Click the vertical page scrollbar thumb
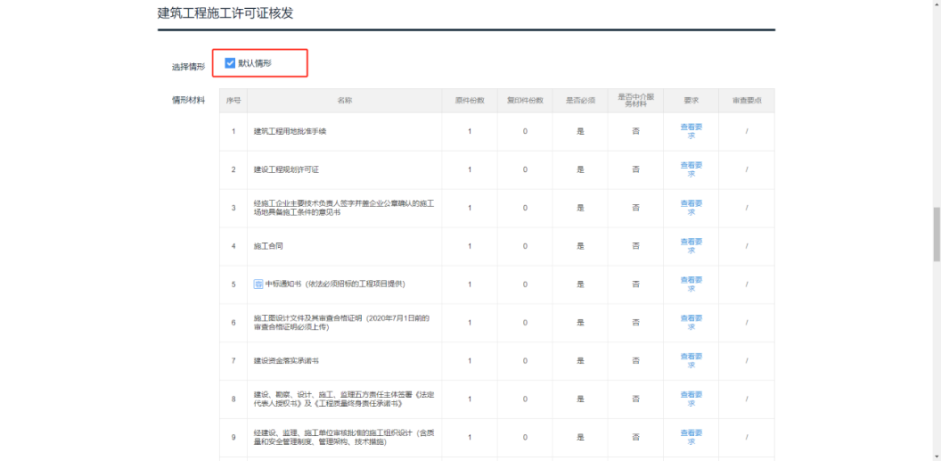This screenshot has width=941, height=461. [x=935, y=230]
